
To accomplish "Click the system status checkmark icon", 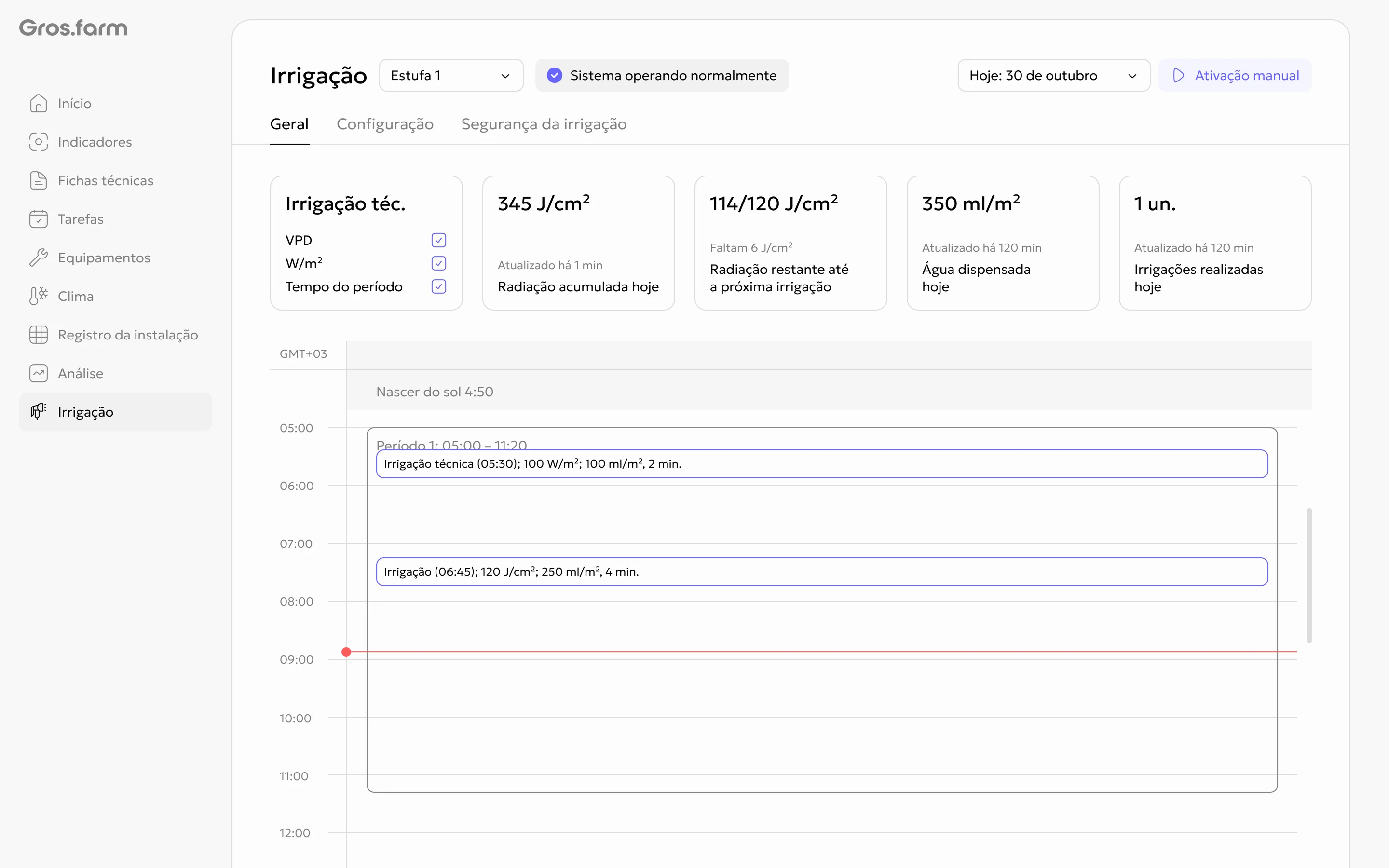I will (x=555, y=75).
